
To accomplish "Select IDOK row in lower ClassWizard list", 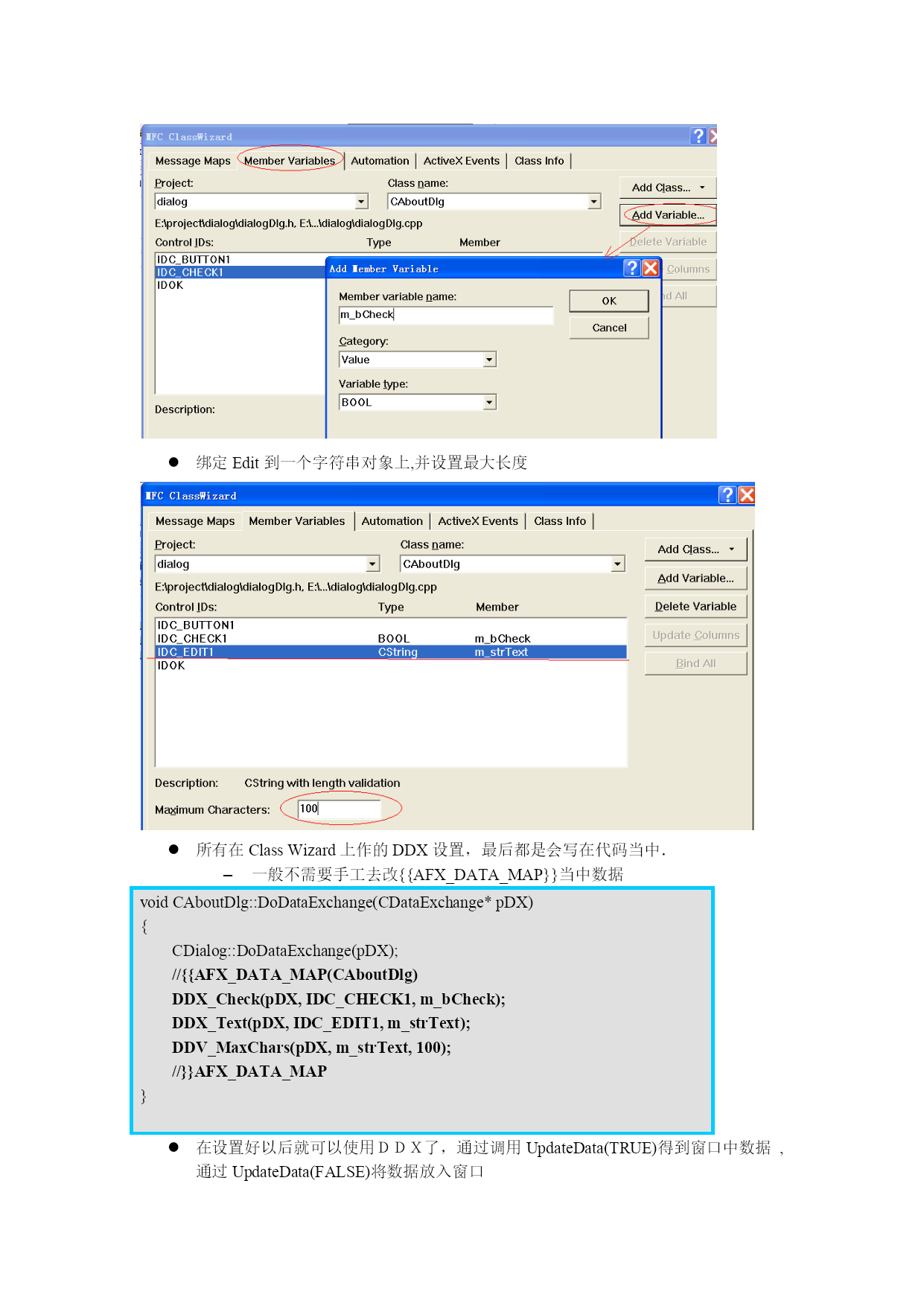I will tap(391, 665).
